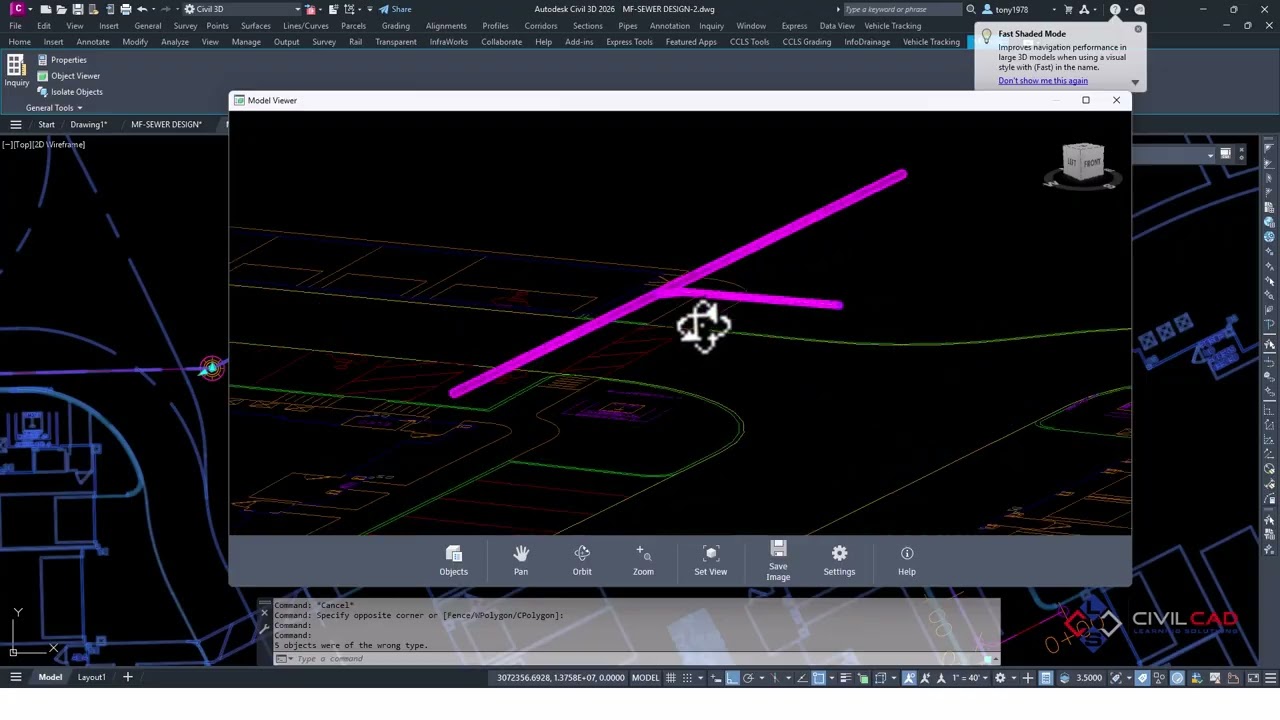Open the help question mark icon

coord(1115,9)
